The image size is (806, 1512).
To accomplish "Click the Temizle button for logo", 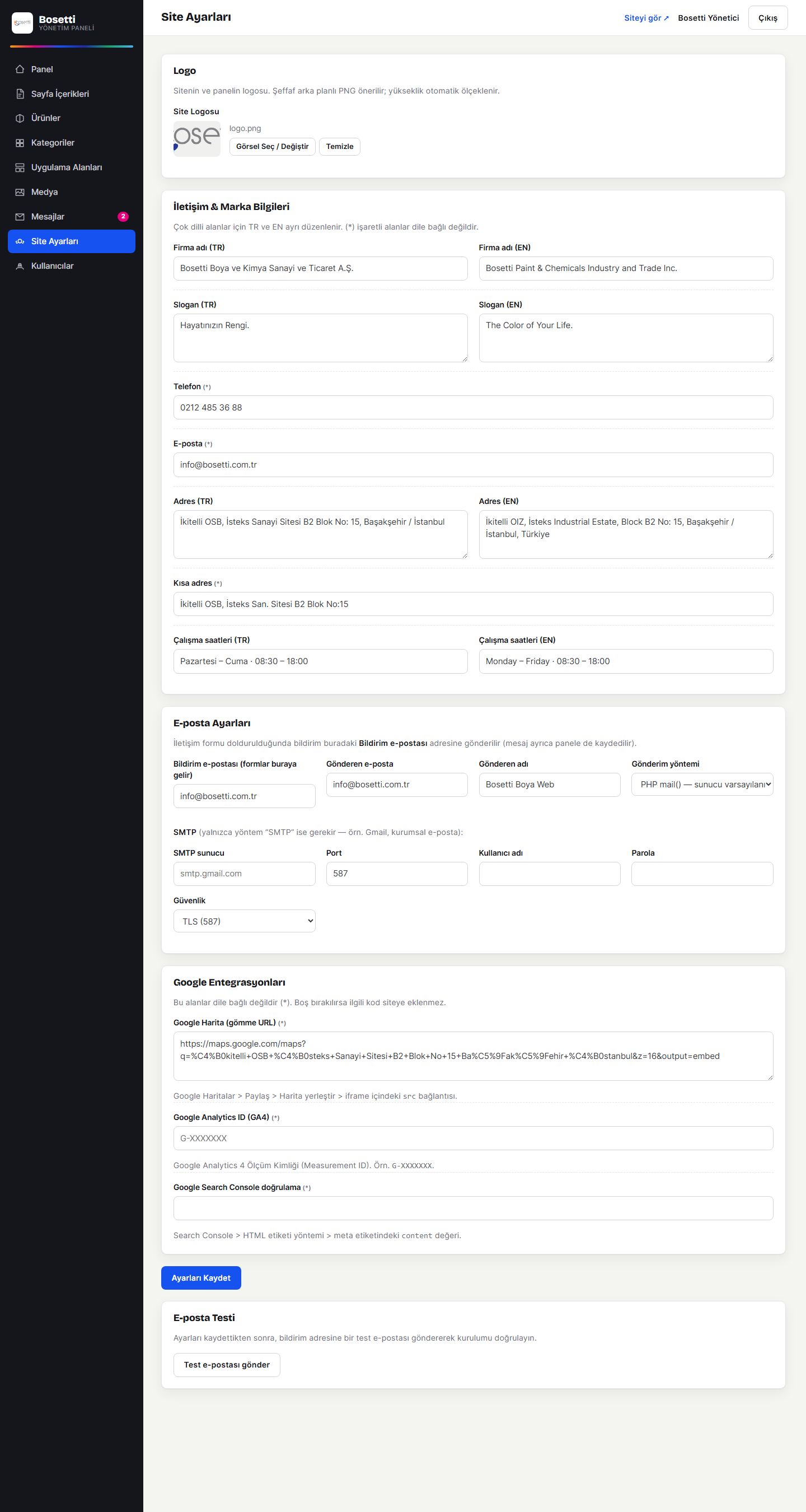I will 340,147.
